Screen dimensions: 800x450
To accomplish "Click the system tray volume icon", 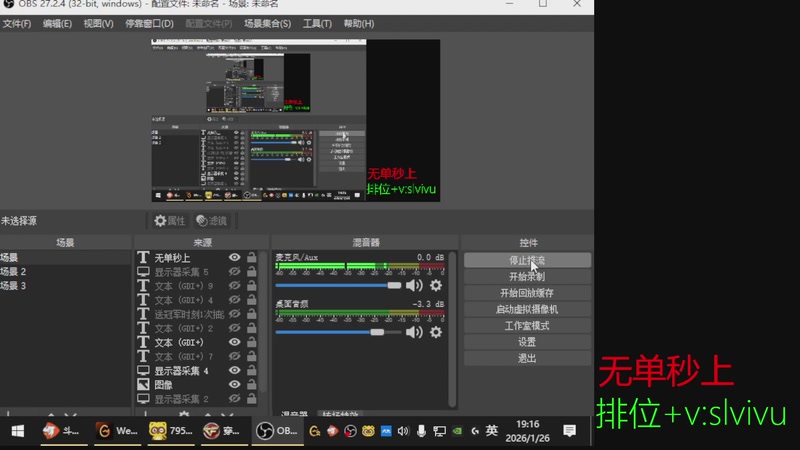I will 403,431.
